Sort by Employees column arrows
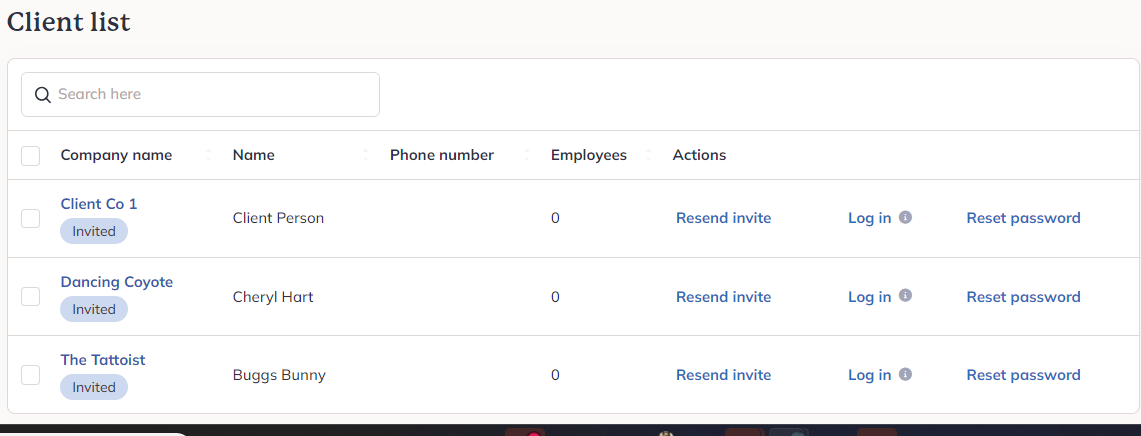 [x=648, y=155]
